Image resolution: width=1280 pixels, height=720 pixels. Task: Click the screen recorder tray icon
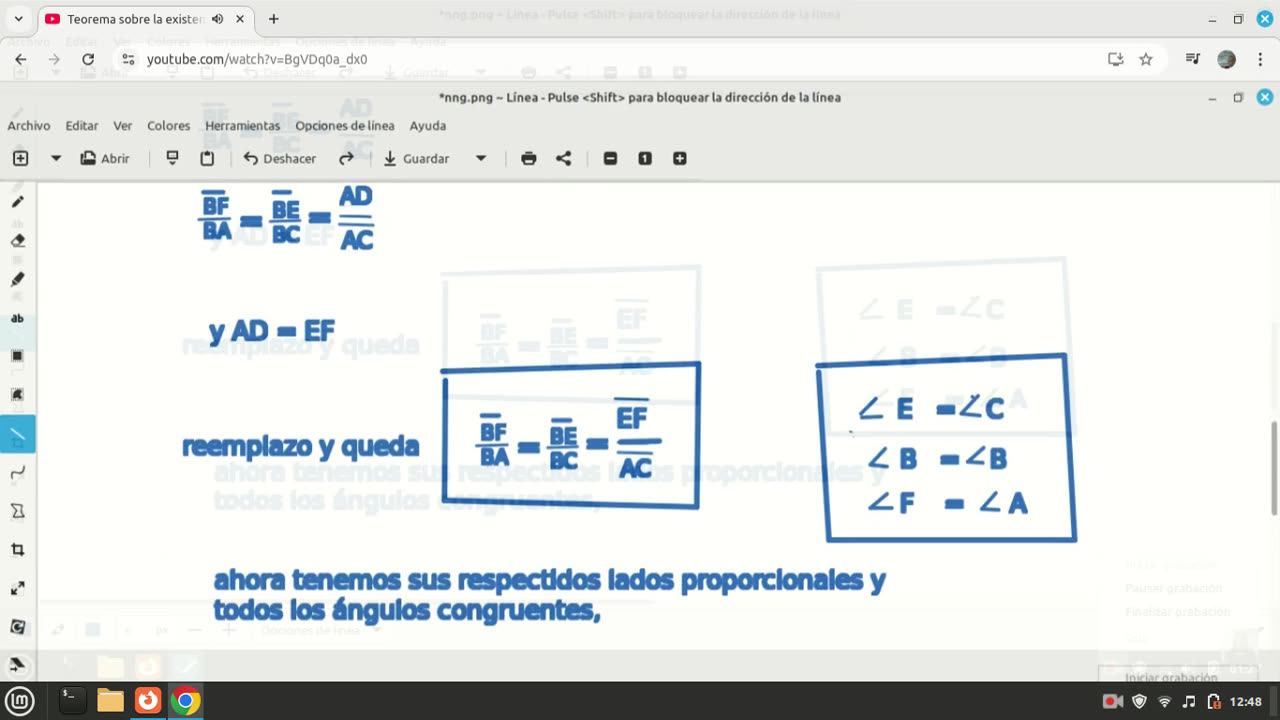(1113, 701)
